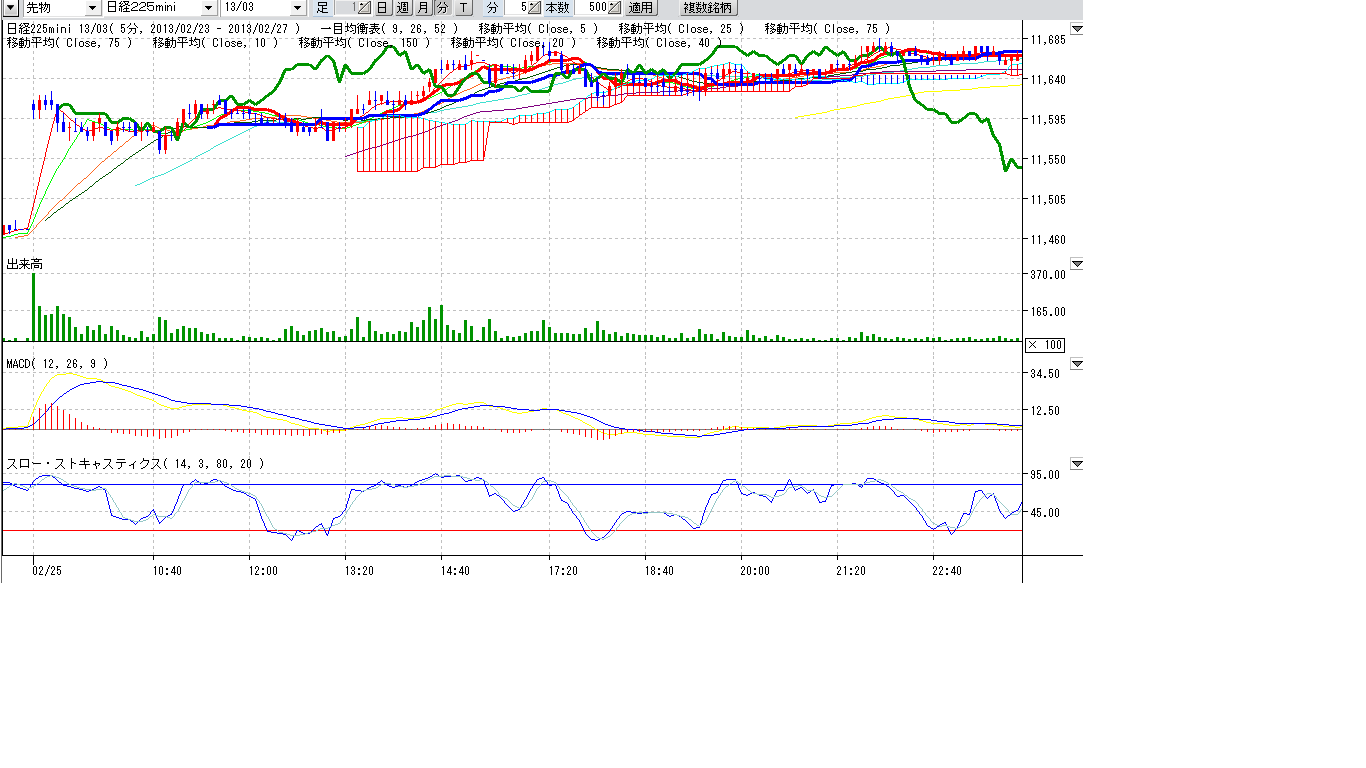
Task: Open the small menu arrow left of 先物
Action: (x=11, y=7)
